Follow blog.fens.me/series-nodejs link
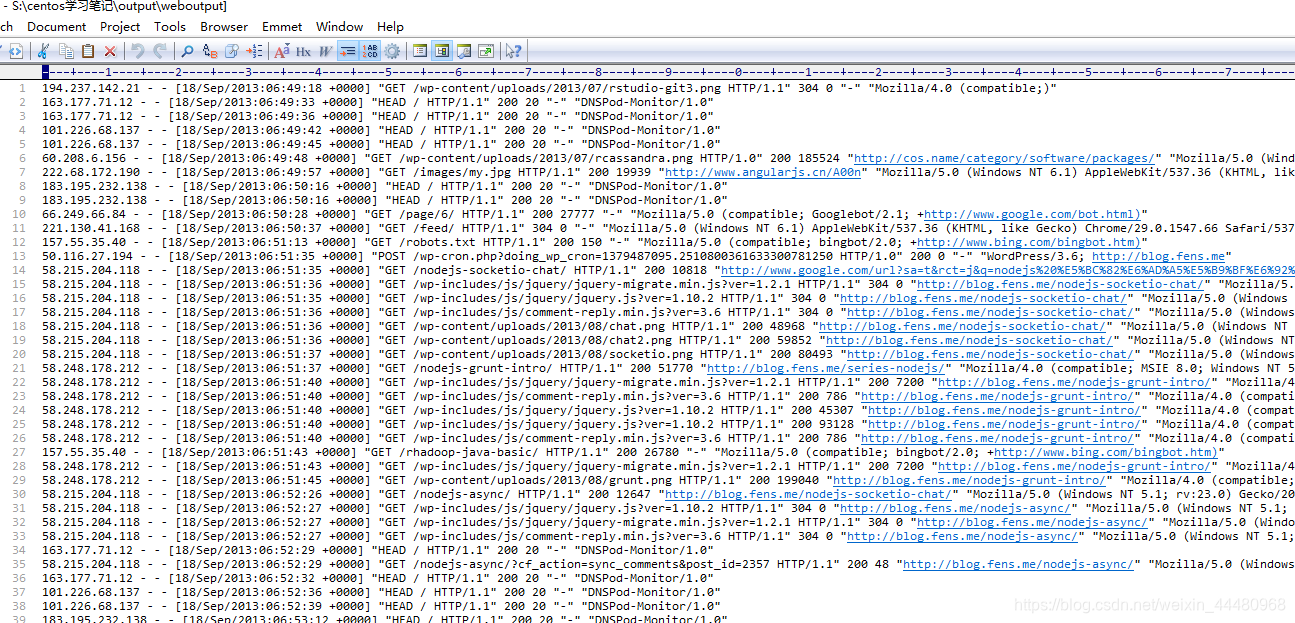 [x=827, y=368]
